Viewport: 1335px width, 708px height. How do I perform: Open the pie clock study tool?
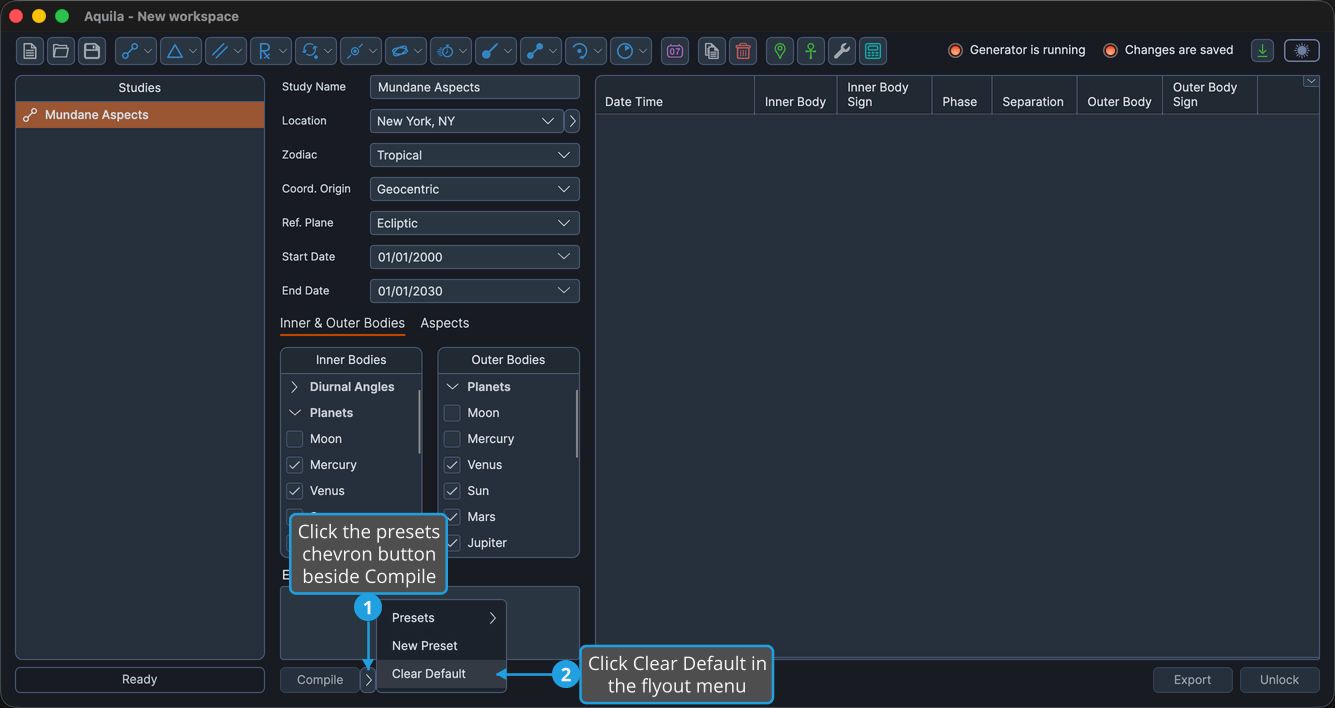pos(631,51)
